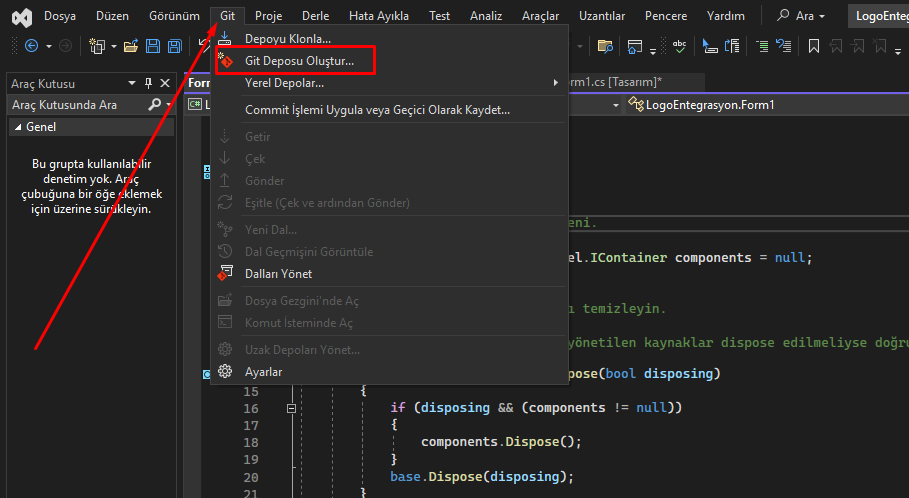Image resolution: width=909 pixels, height=498 pixels.
Task: Open the Araçlar menu
Action: [540, 16]
